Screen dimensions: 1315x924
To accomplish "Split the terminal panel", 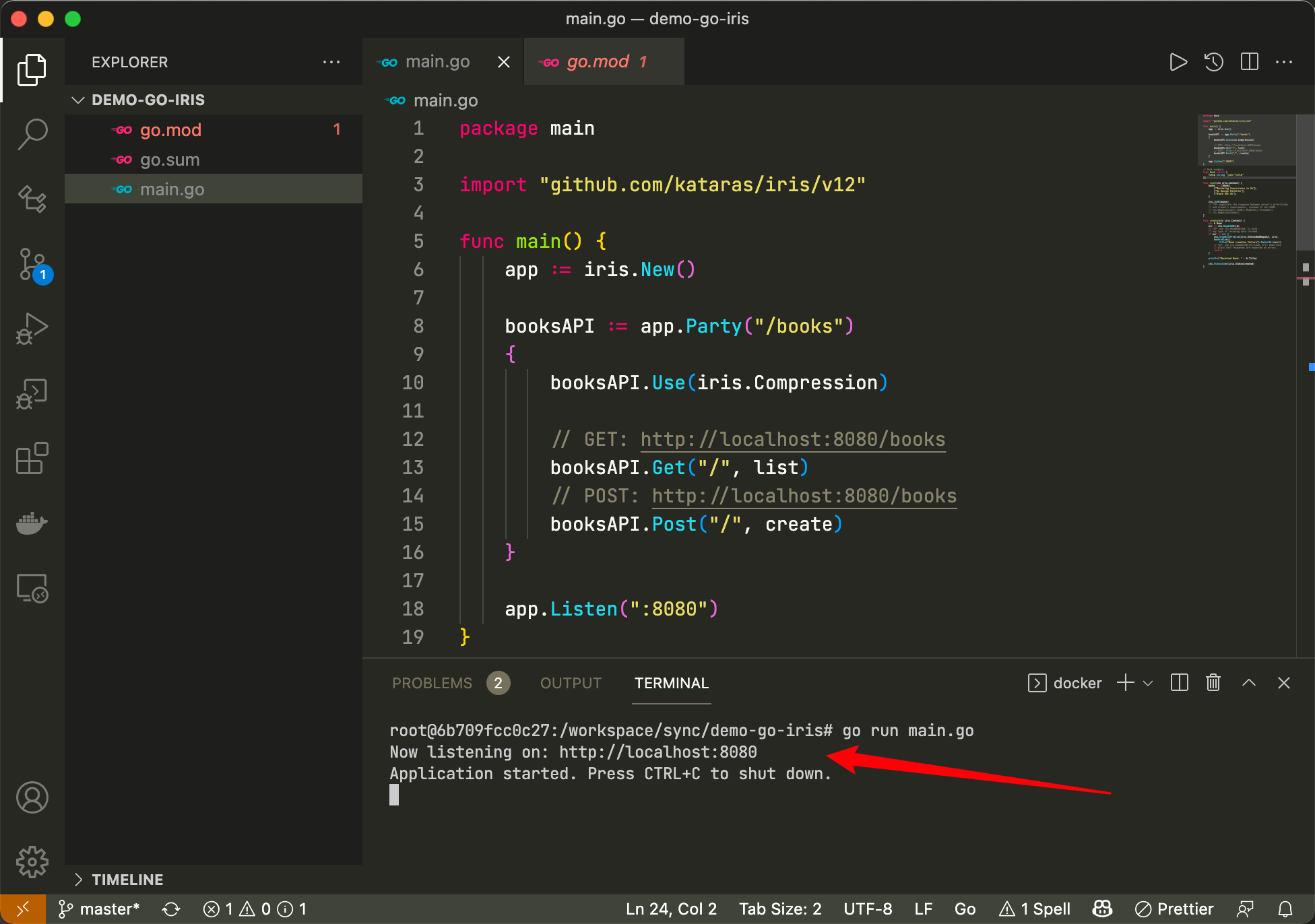I will coord(1179,683).
